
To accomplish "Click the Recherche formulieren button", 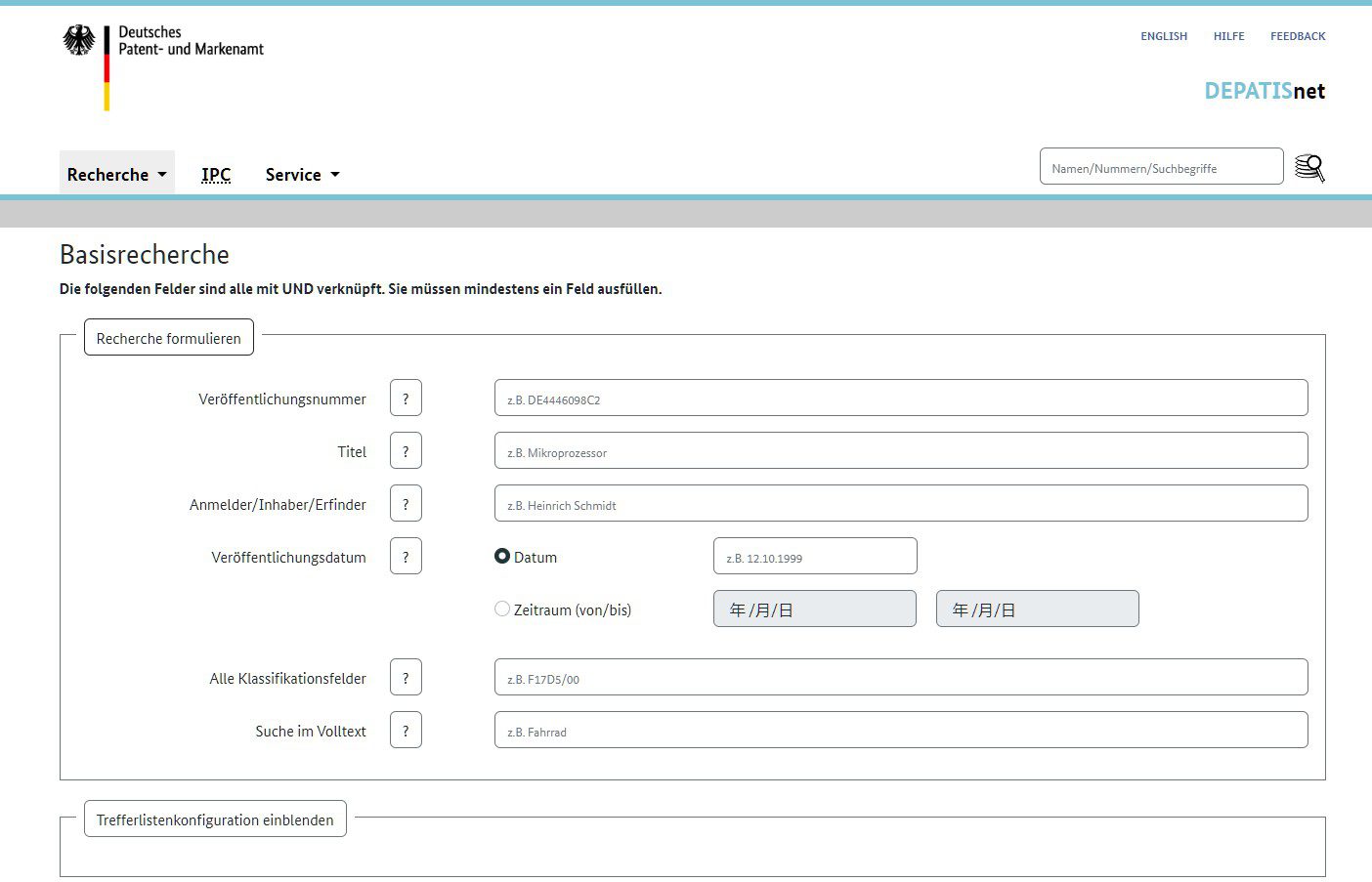I will (x=169, y=338).
